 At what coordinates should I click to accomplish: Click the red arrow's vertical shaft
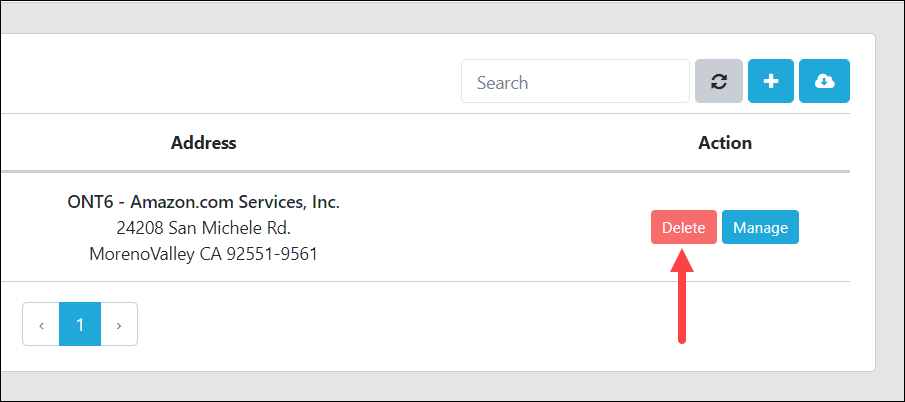point(682,307)
